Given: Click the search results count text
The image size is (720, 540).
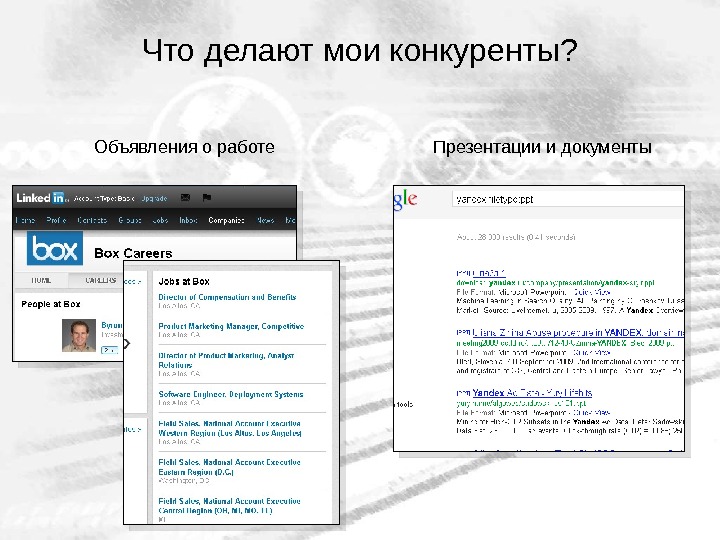Looking at the screenshot, I should tap(516, 237).
